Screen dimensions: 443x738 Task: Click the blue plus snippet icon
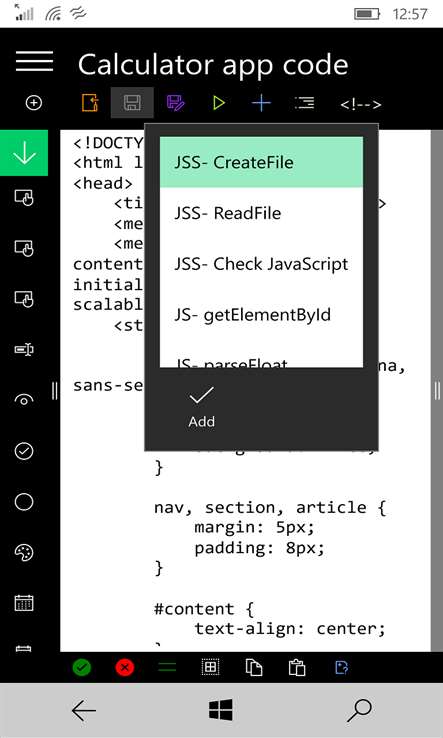pos(261,103)
